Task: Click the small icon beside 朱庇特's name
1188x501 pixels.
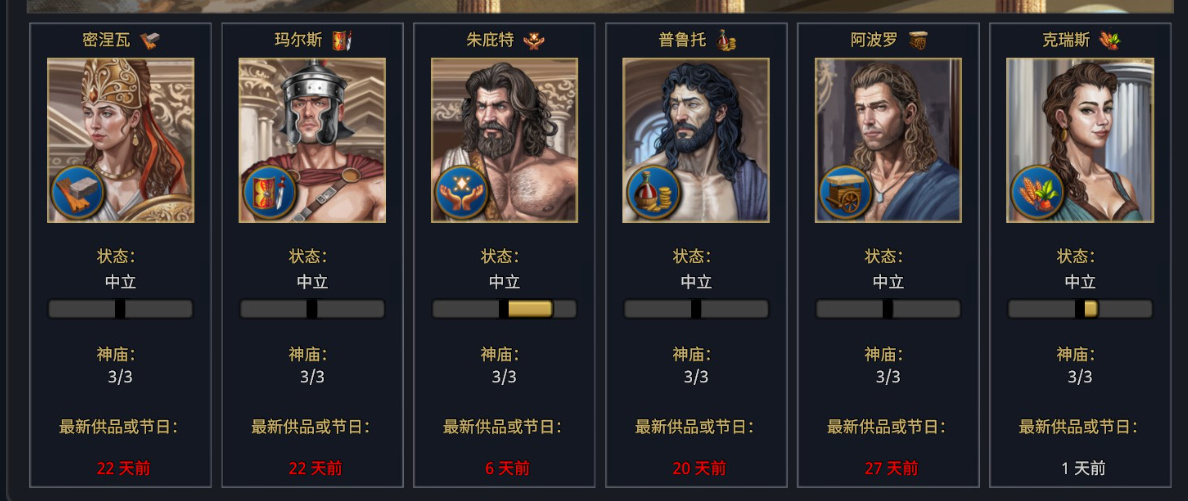Action: point(534,40)
